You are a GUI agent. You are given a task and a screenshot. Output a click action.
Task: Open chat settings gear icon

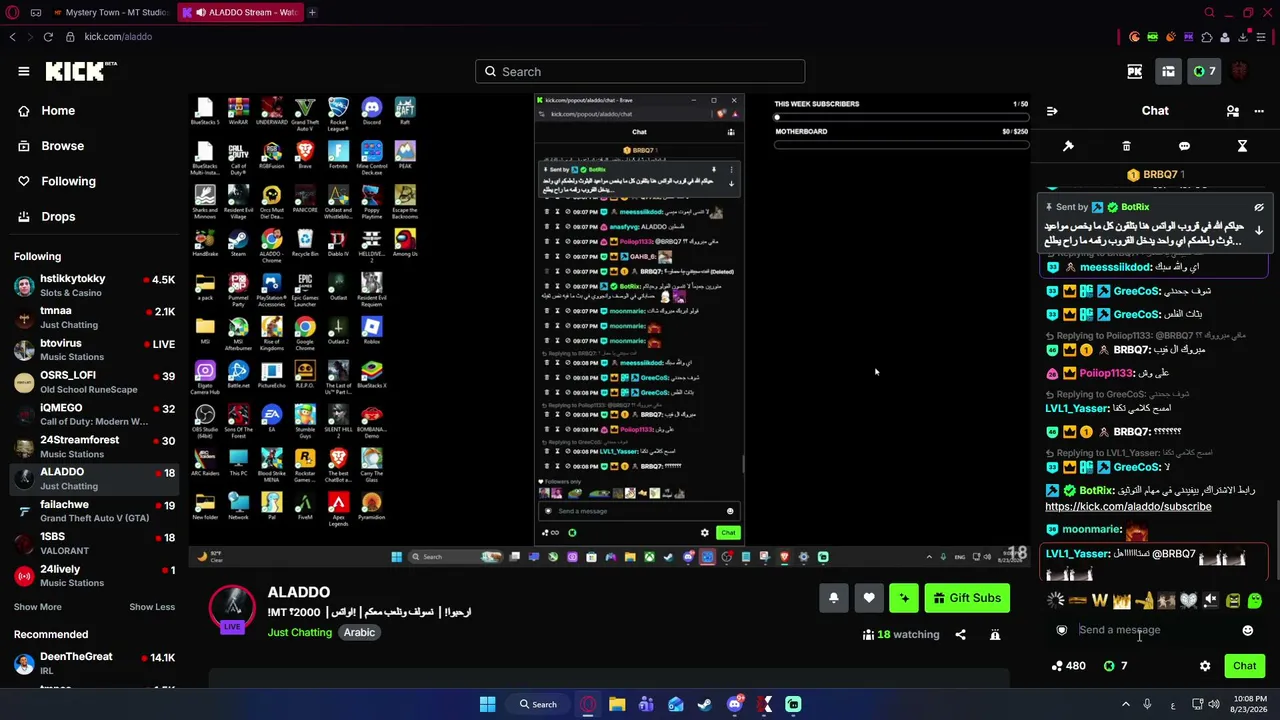(1205, 666)
